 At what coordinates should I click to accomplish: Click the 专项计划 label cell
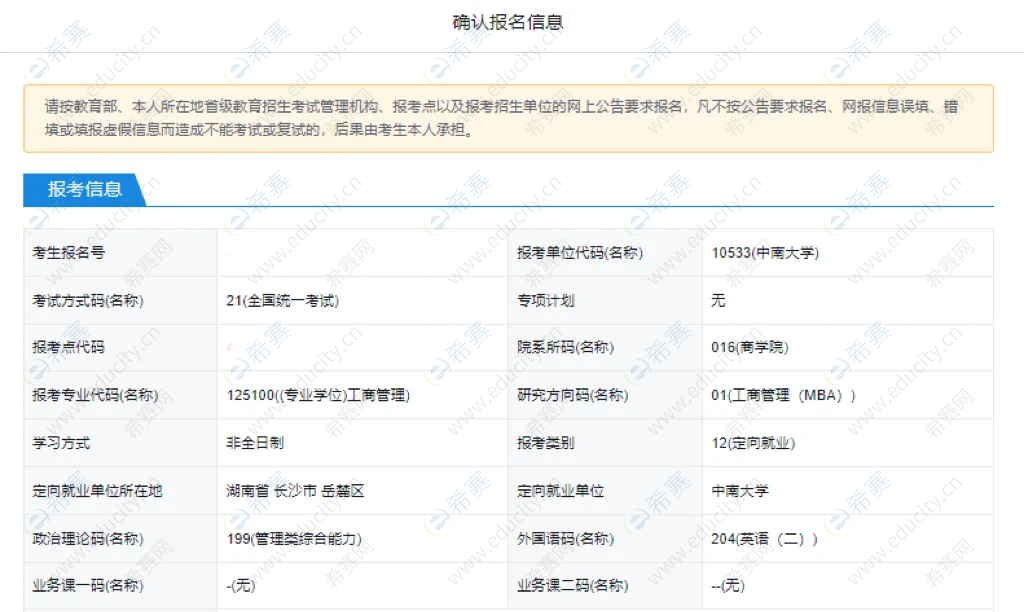click(546, 301)
